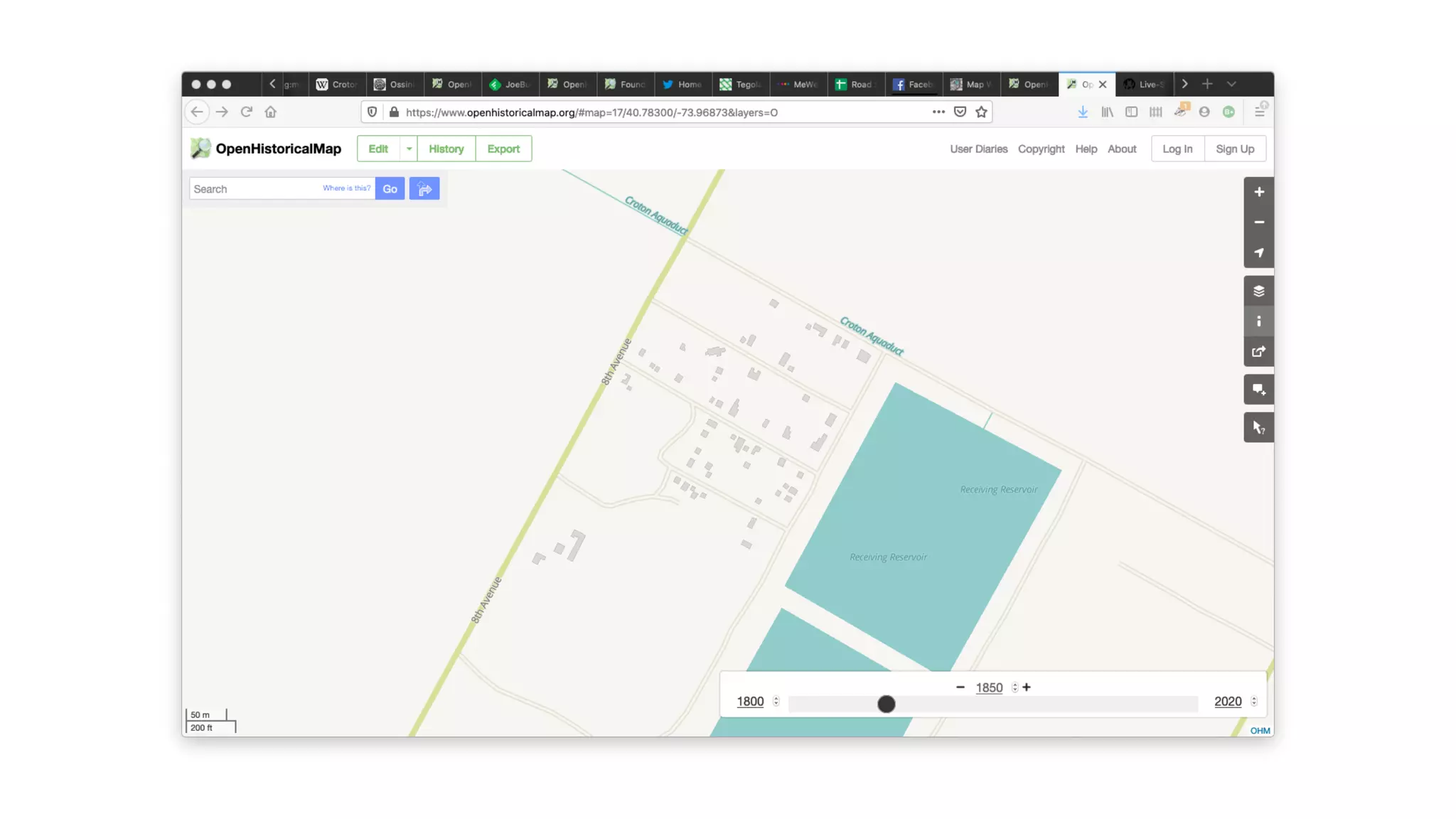Open the map key info icon
The image size is (1456, 819).
[1258, 321]
